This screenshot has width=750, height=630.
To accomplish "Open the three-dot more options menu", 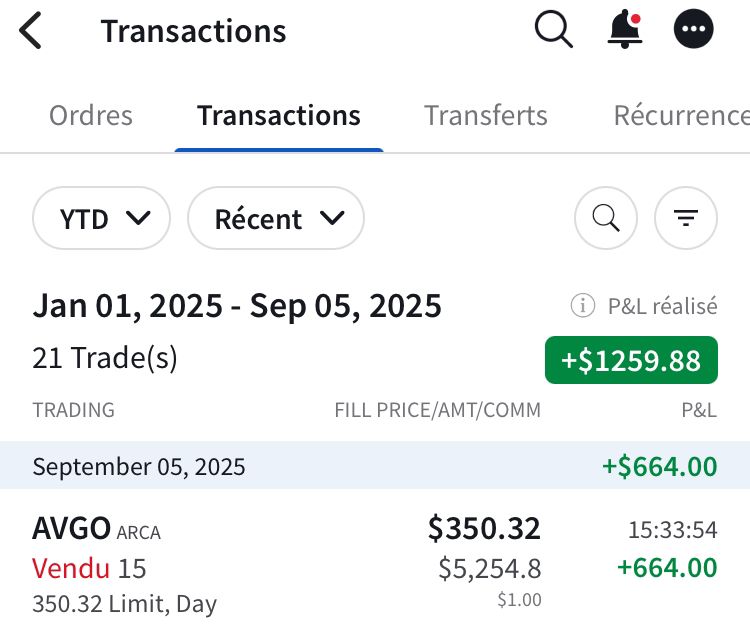I will (694, 30).
